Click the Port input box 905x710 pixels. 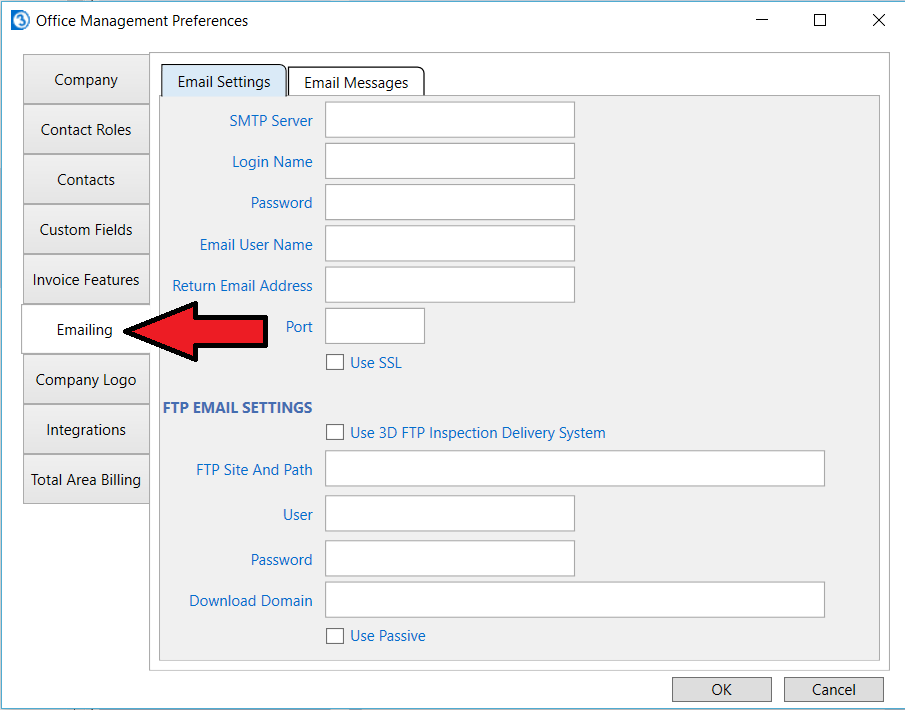pyautogui.click(x=375, y=326)
